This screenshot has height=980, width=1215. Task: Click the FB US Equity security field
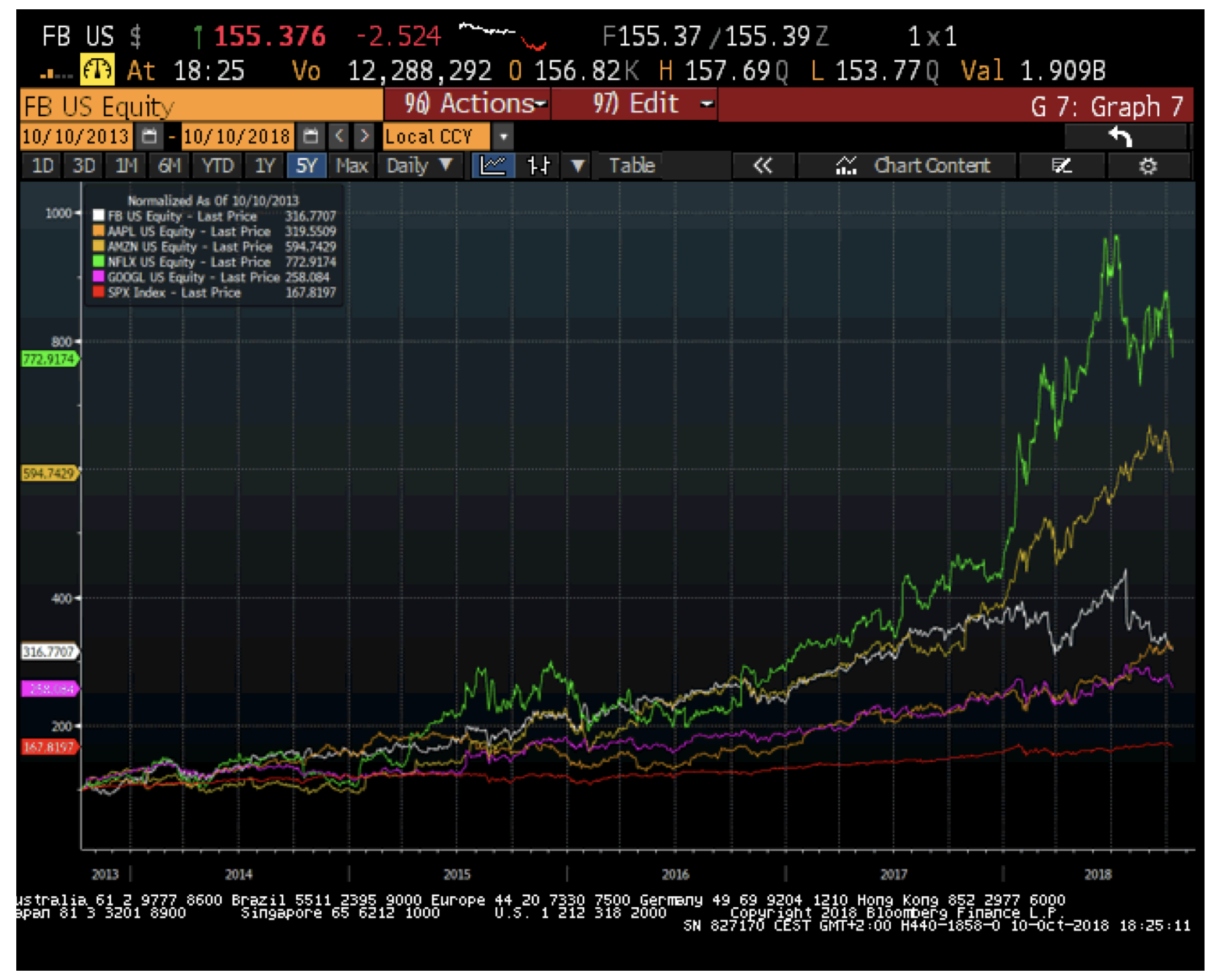click(x=201, y=105)
